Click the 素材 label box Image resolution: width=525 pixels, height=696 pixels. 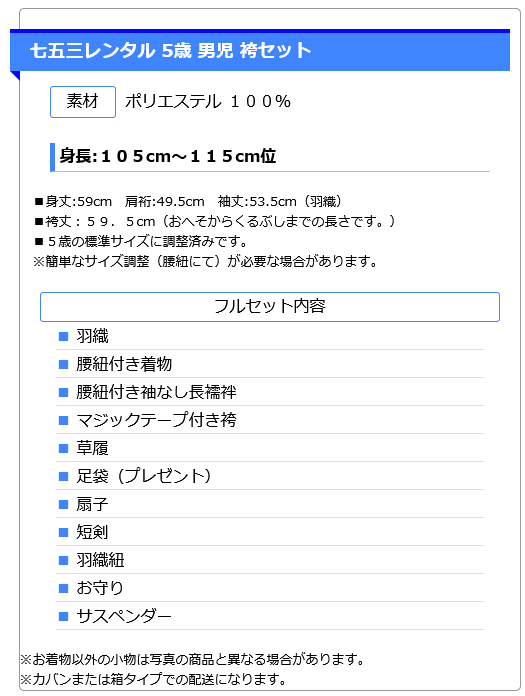pos(83,102)
